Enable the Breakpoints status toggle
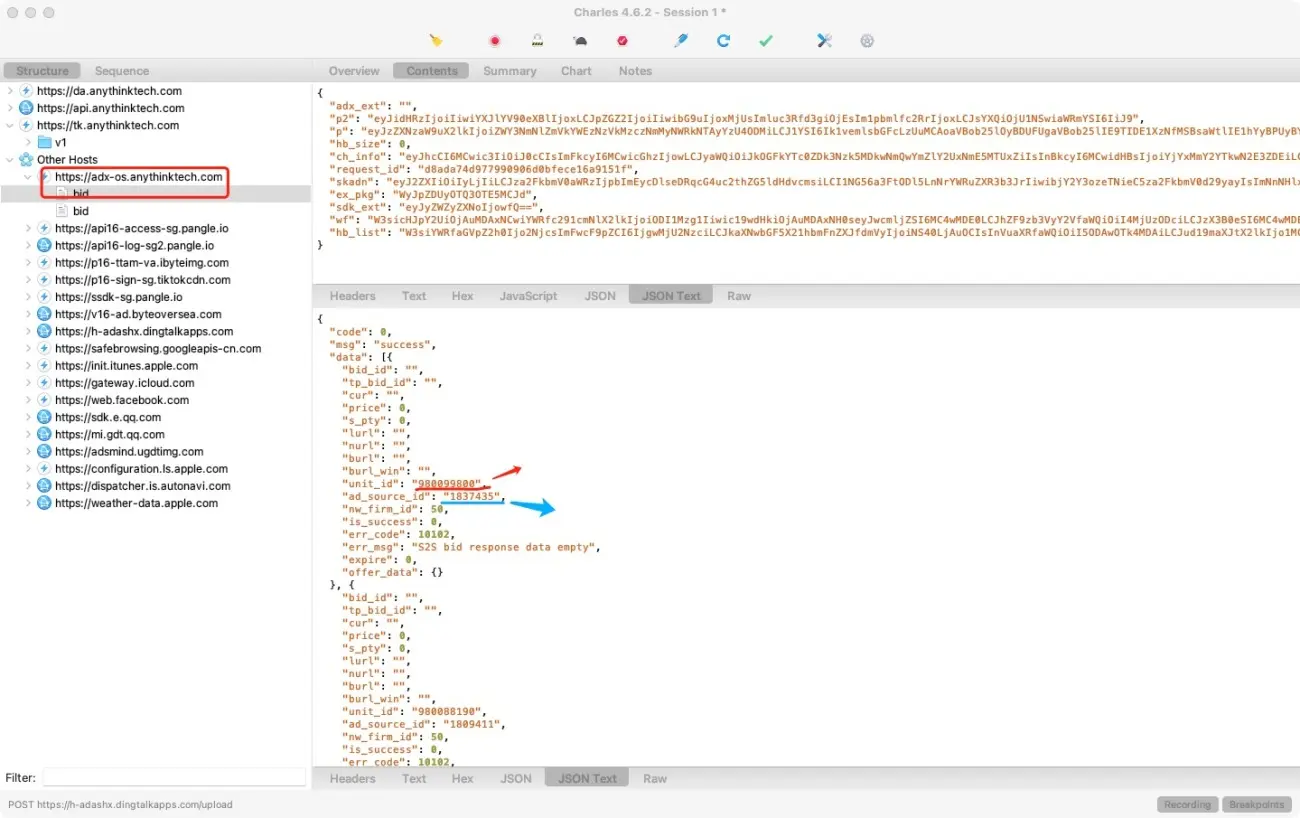Image resolution: width=1300 pixels, height=818 pixels. 1256,804
